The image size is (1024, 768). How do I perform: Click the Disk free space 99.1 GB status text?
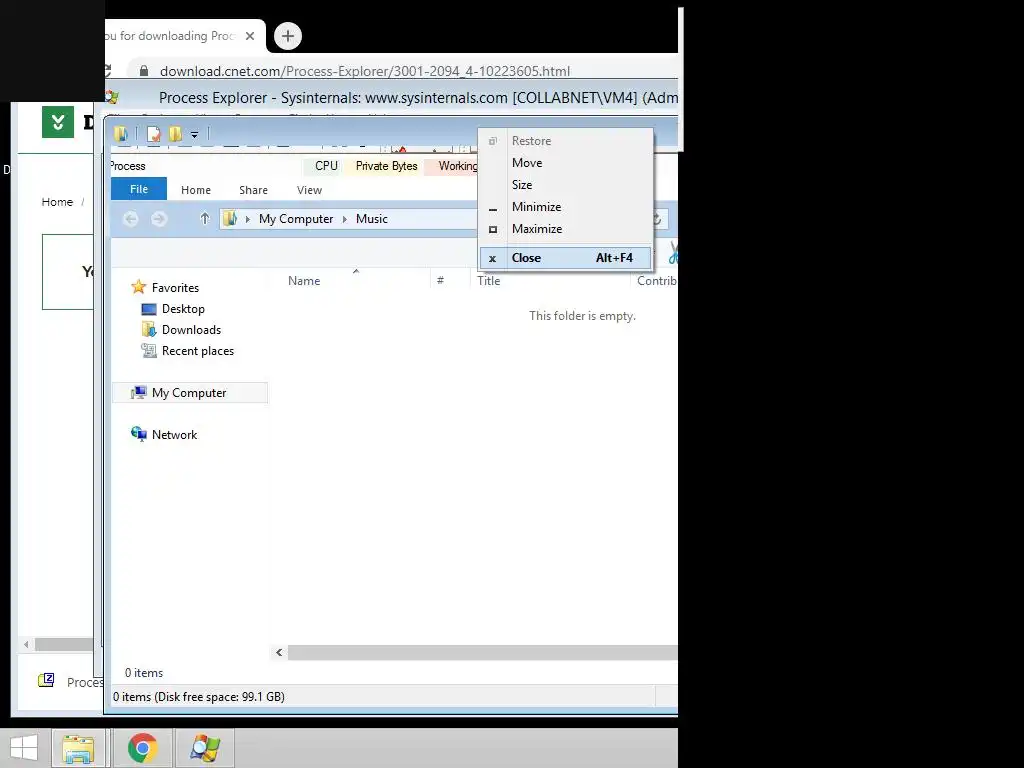[199, 697]
